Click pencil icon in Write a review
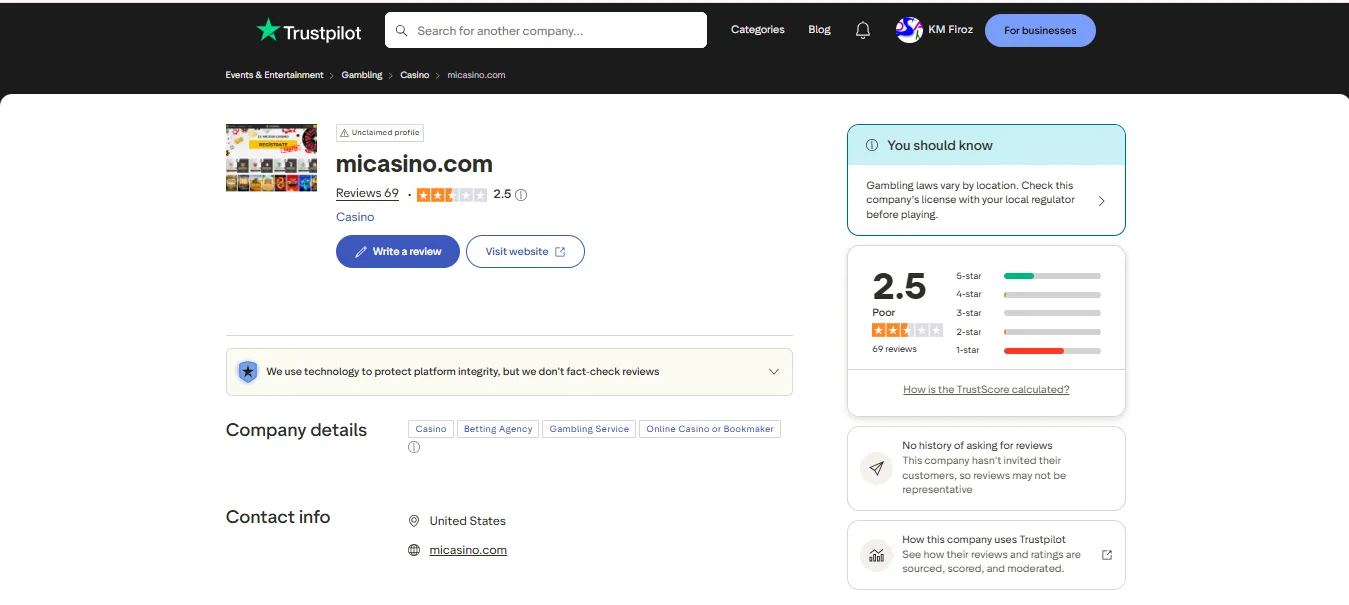The width and height of the screenshot is (1349, 605). [x=361, y=252]
